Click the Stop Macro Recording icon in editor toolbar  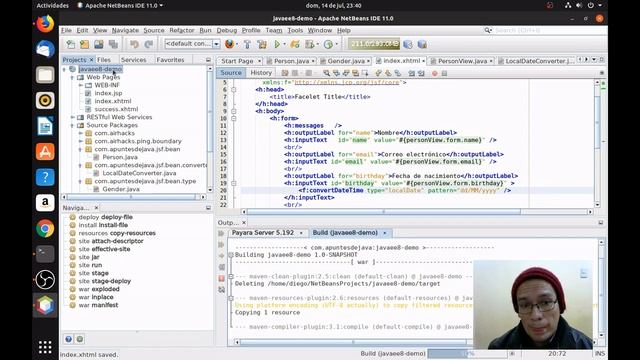click(444, 73)
